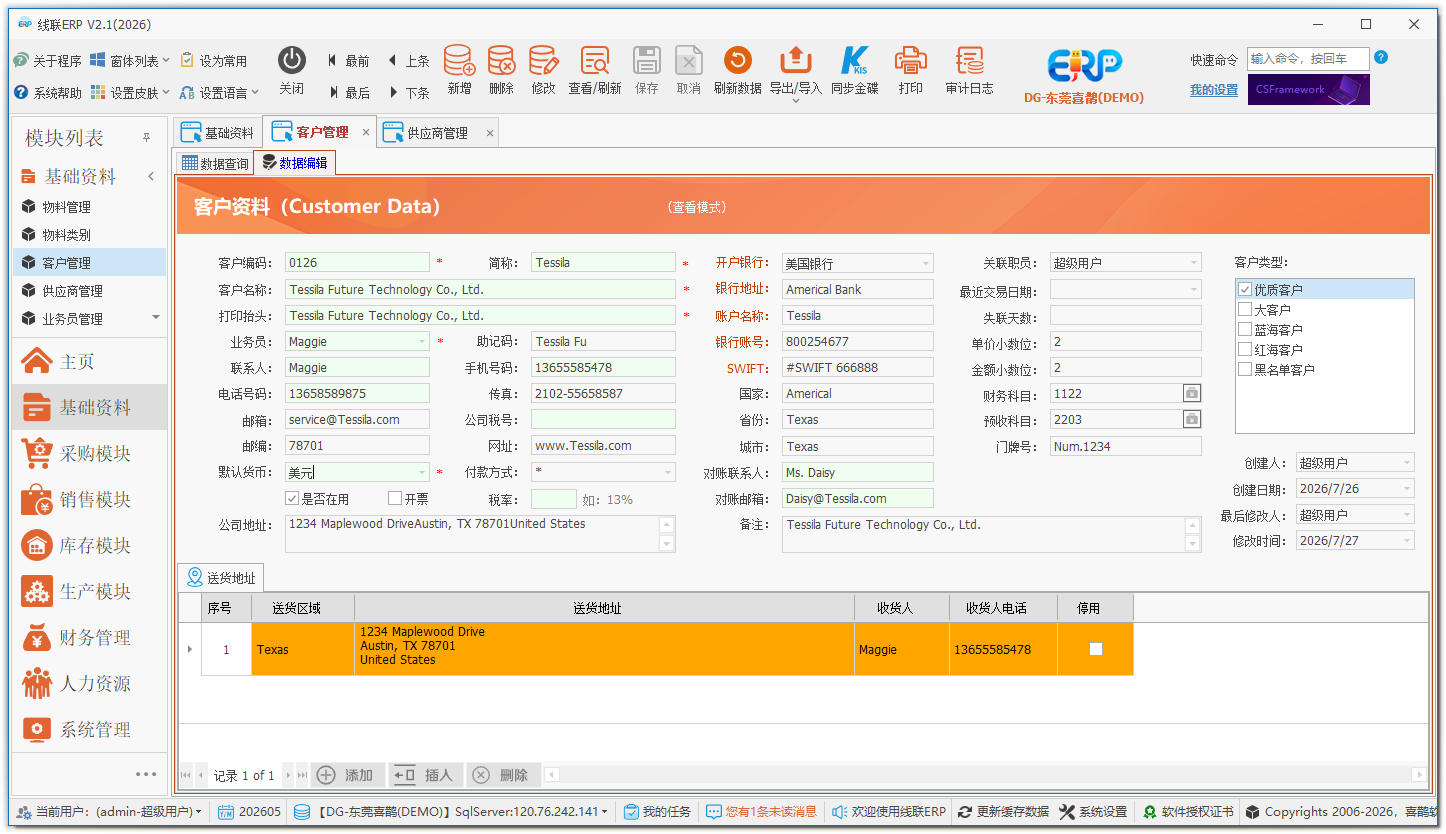Open the 人力资源 HR module
The height and width of the screenshot is (834, 1446).
(x=89, y=684)
